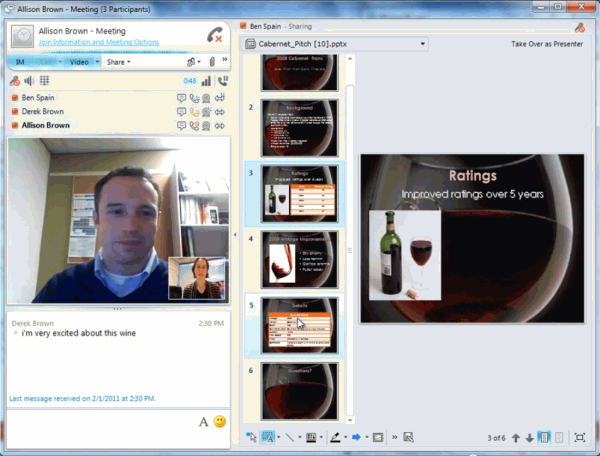Select slide 2 Background thumbnail

(x=300, y=128)
